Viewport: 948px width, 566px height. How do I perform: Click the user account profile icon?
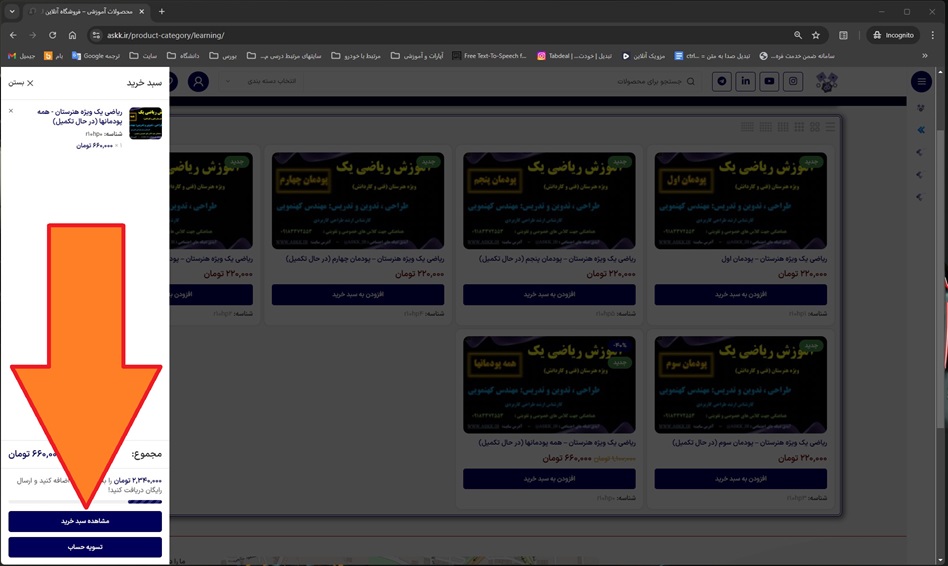pos(198,82)
